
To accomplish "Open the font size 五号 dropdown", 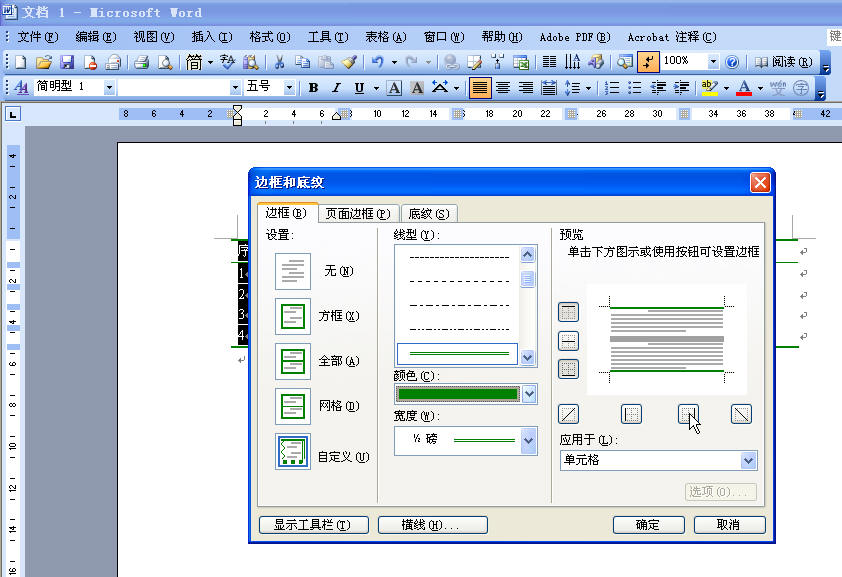I will [289, 87].
